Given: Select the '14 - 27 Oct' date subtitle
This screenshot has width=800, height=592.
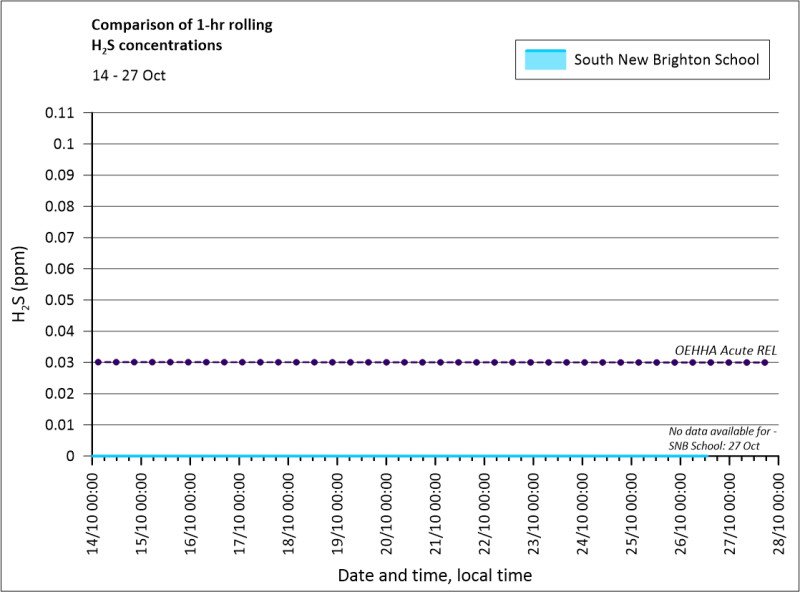Looking at the screenshot, I should [129, 74].
